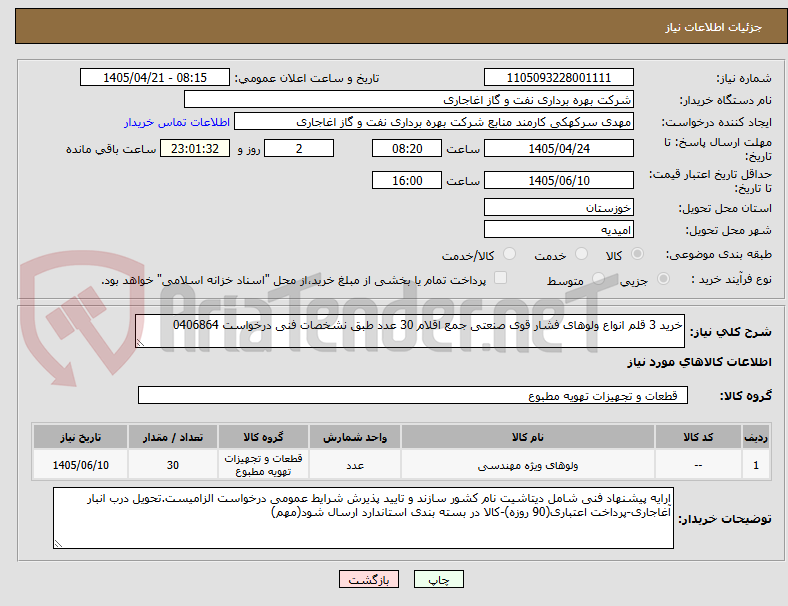The width and height of the screenshot is (788, 606).
Task: Select the کالا/خدمت radio button
Action: pyautogui.click(x=510, y=254)
